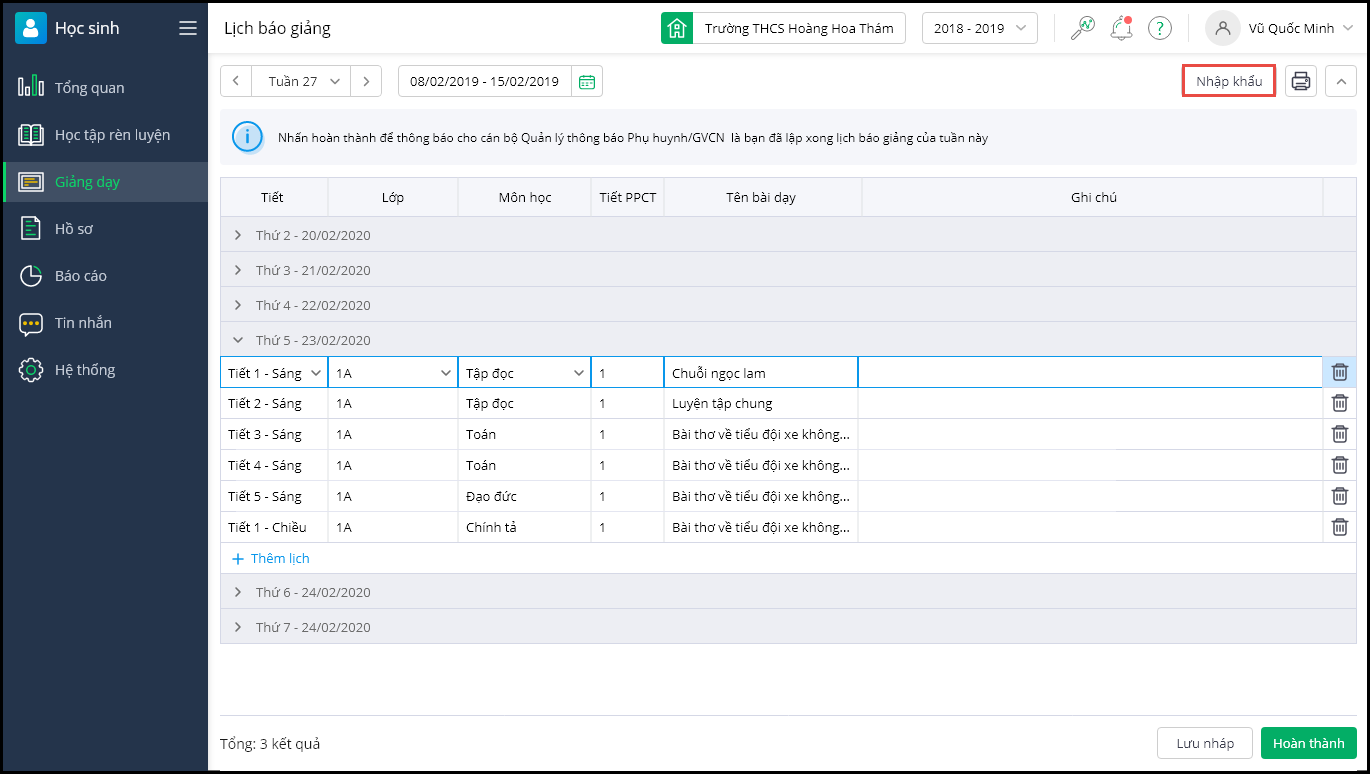Delete the Tiết 2 - Sáng row
This screenshot has height=774, width=1370.
[x=1339, y=403]
